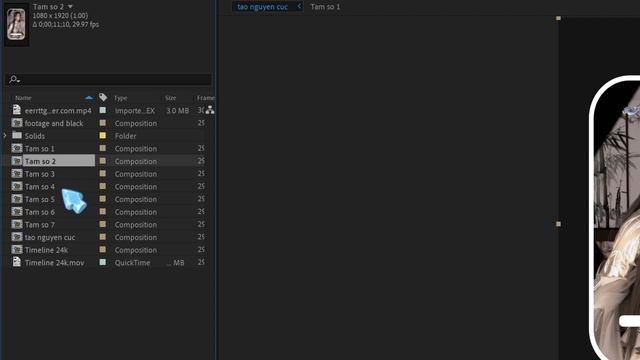The height and width of the screenshot is (360, 640).
Task: Click the QuickTime type text
Action: click(132, 262)
